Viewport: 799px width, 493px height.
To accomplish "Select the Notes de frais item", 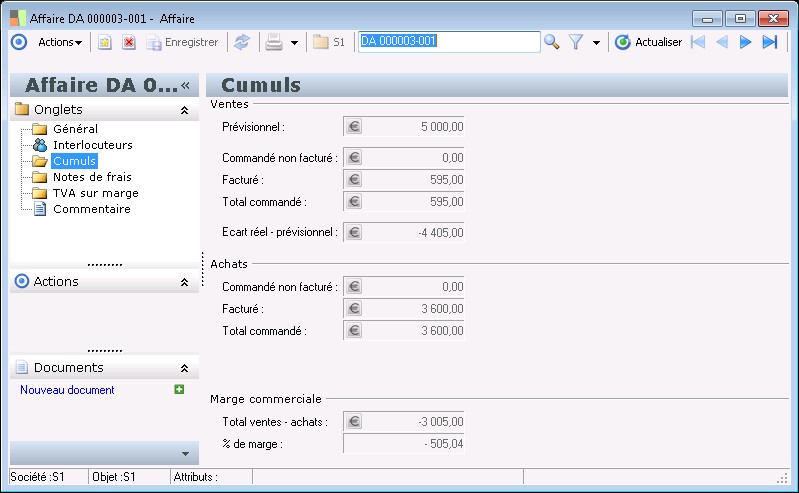I will [x=92, y=177].
